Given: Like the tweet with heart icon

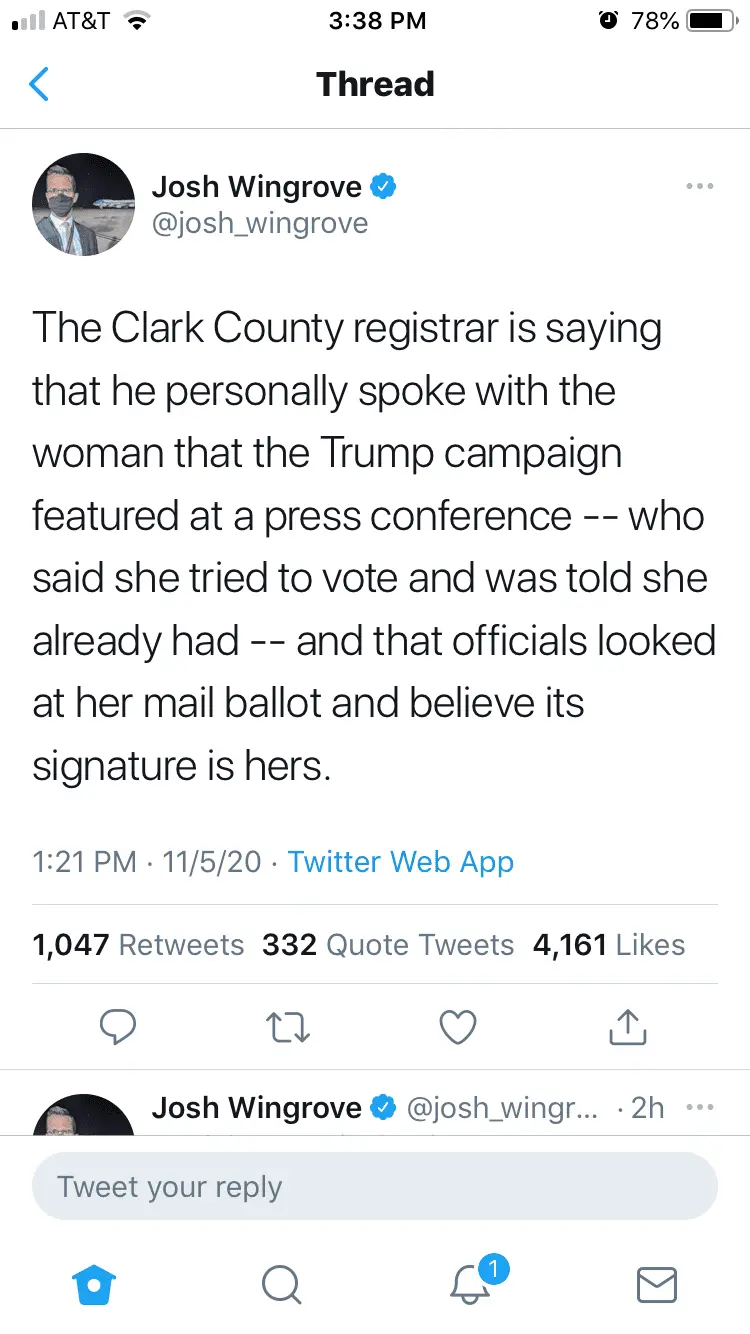Looking at the screenshot, I should point(458,1027).
